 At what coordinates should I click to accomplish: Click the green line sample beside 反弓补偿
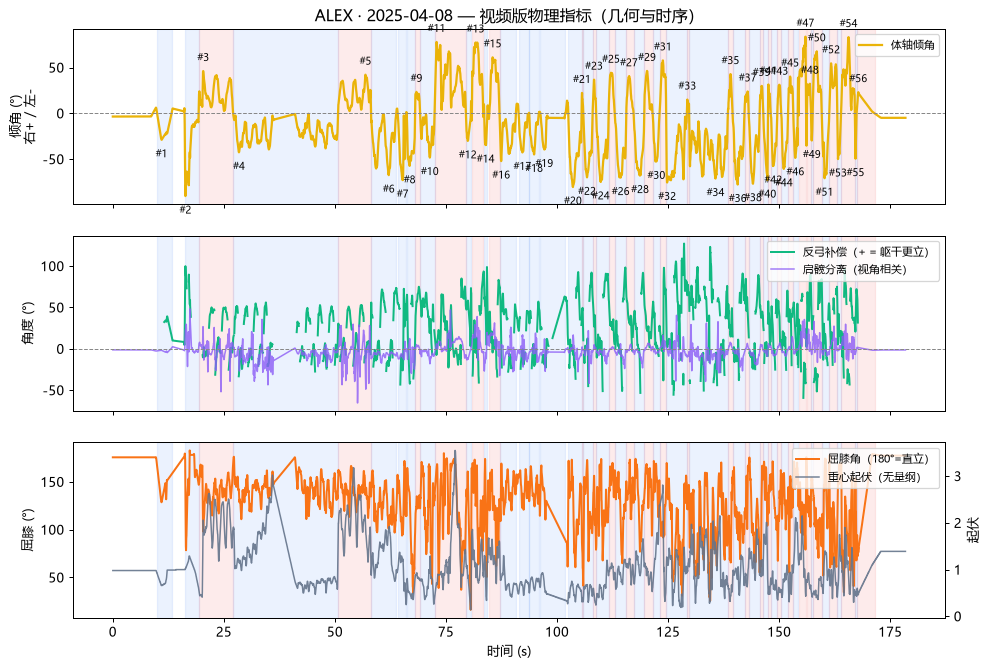point(783,252)
